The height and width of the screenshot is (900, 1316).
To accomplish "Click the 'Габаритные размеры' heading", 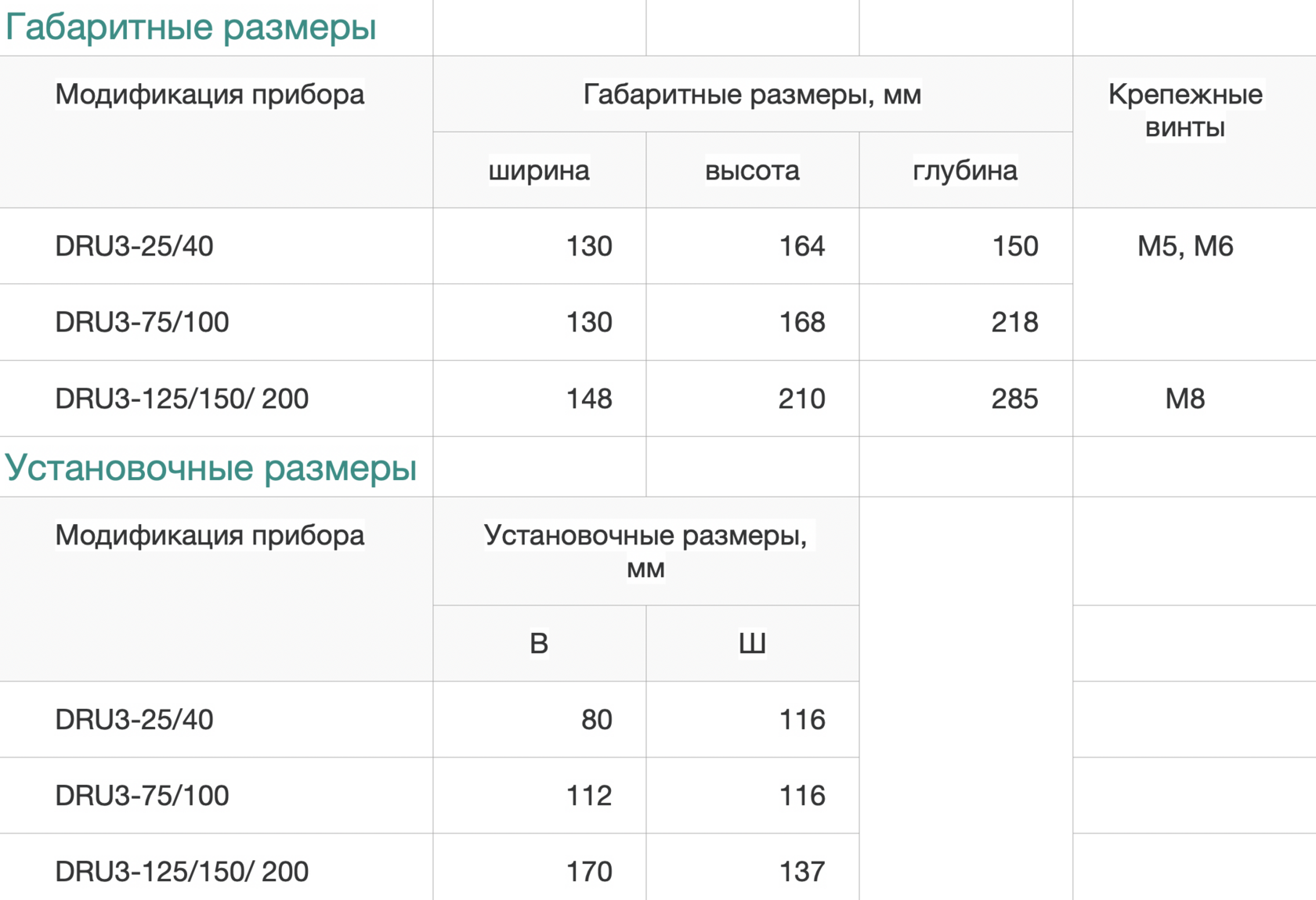I will (x=191, y=27).
